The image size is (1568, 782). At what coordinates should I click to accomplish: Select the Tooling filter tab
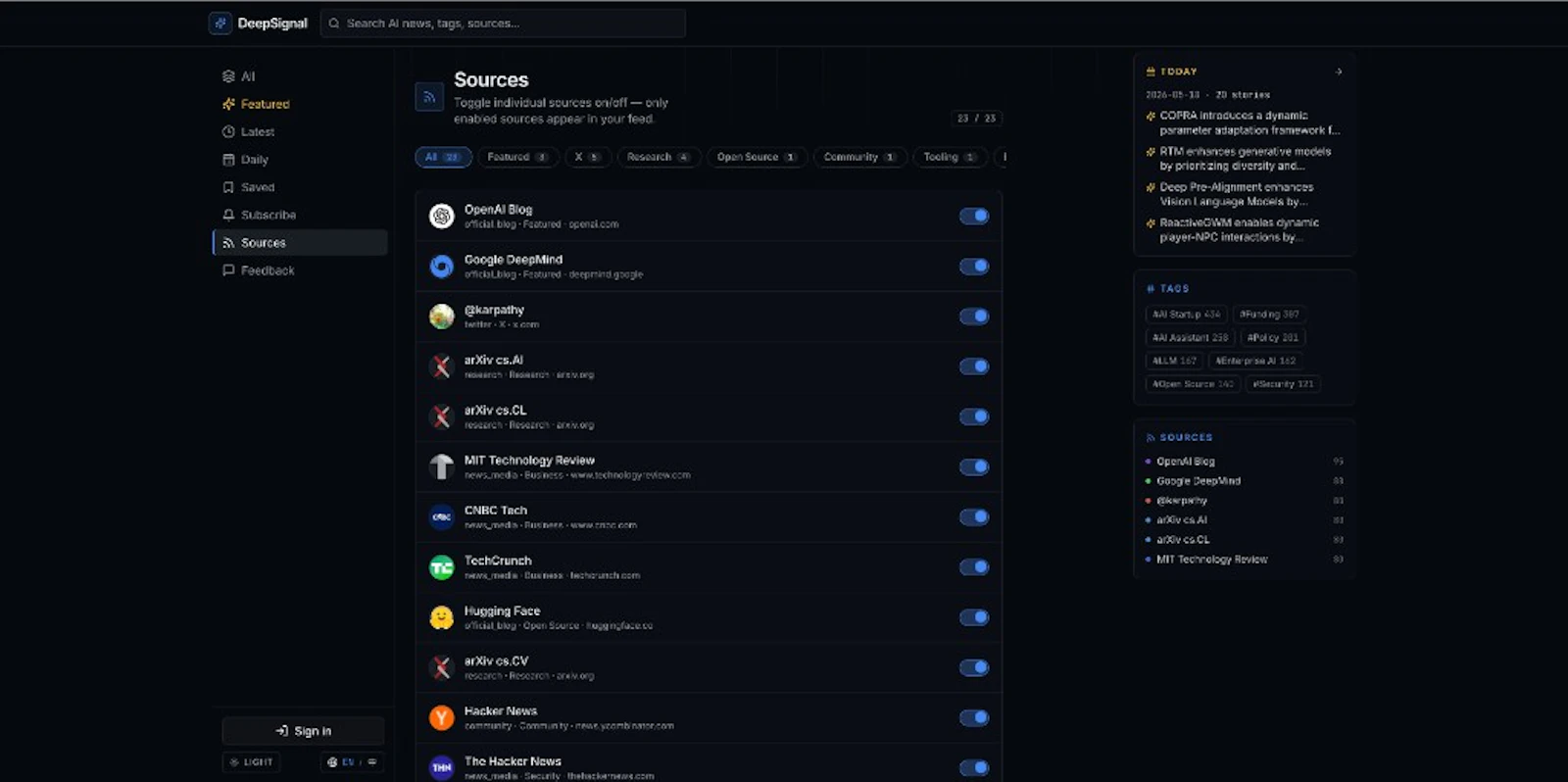tap(951, 157)
